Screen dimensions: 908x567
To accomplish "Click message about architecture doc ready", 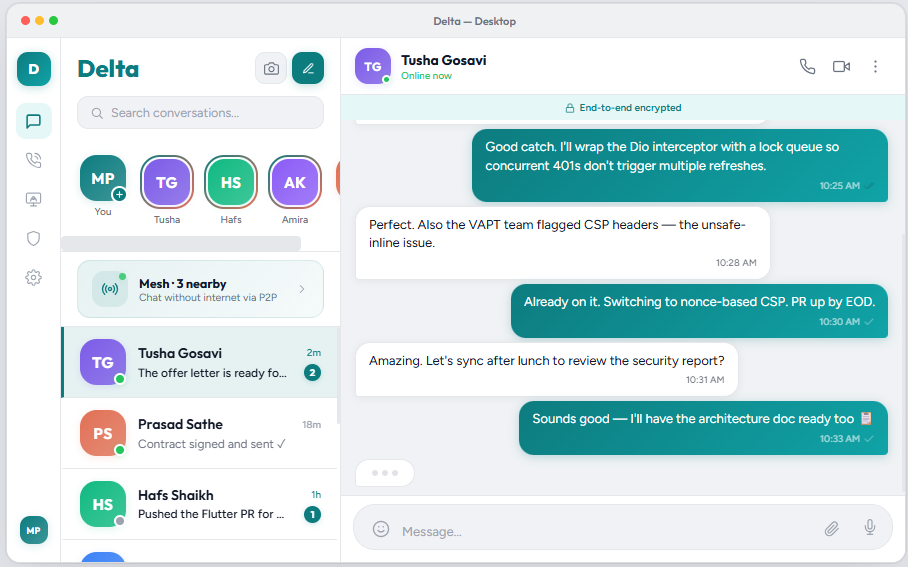I will tap(704, 428).
